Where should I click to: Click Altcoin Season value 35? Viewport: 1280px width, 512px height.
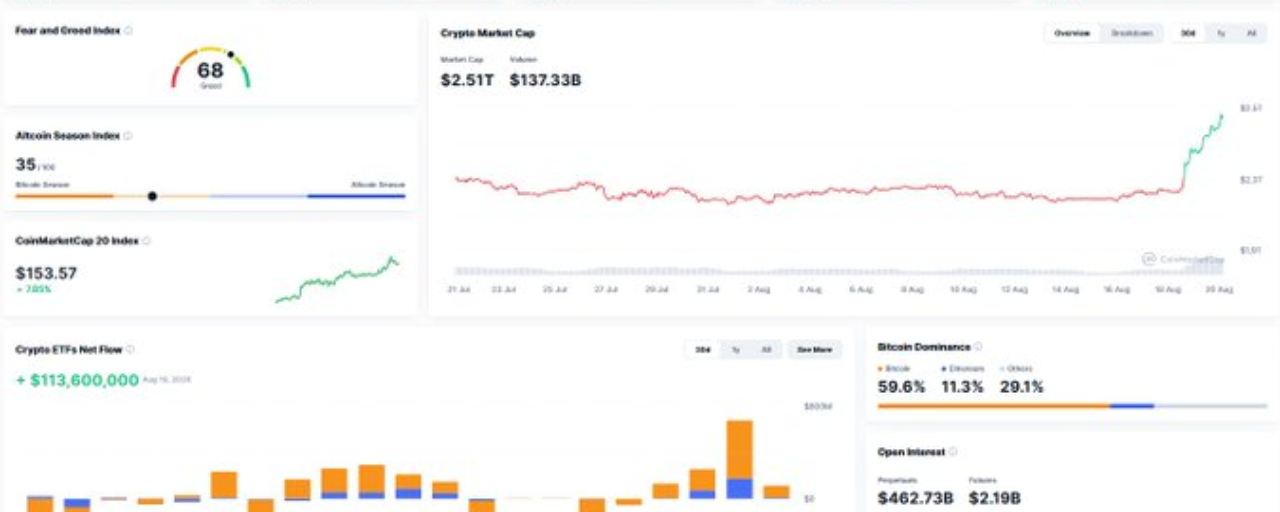click(25, 164)
